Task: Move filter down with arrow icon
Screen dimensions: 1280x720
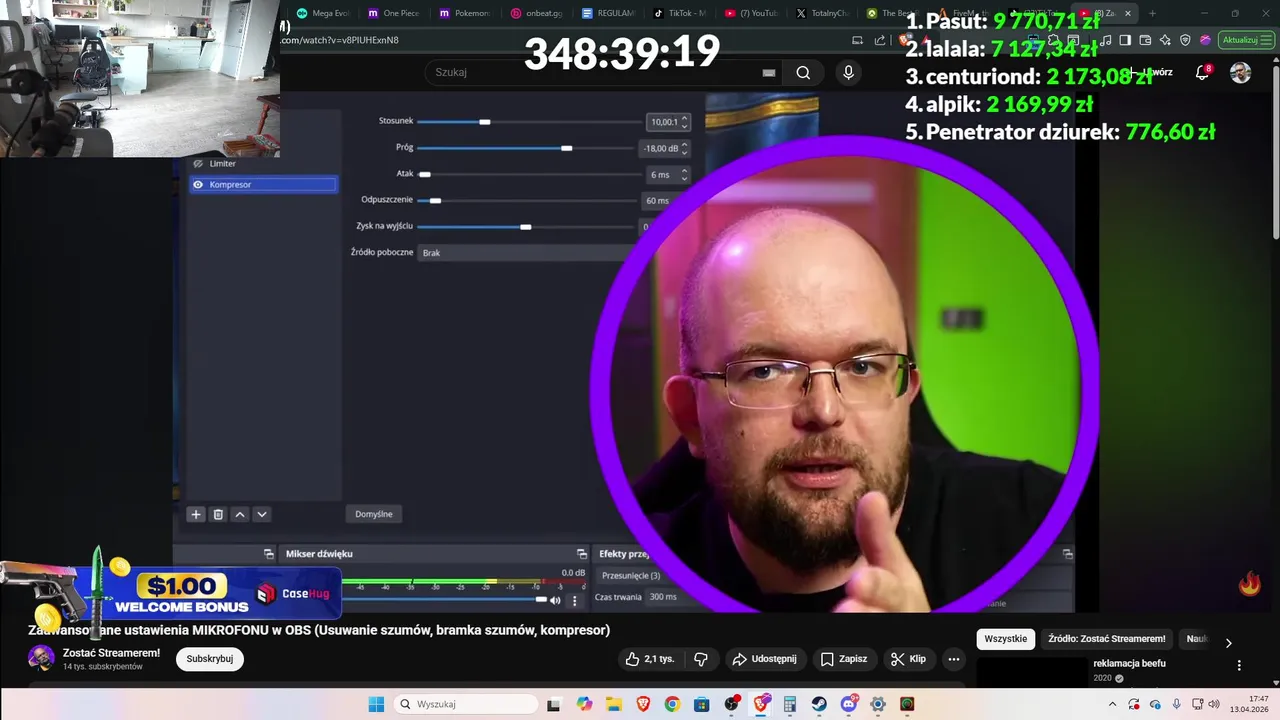Action: [262, 514]
